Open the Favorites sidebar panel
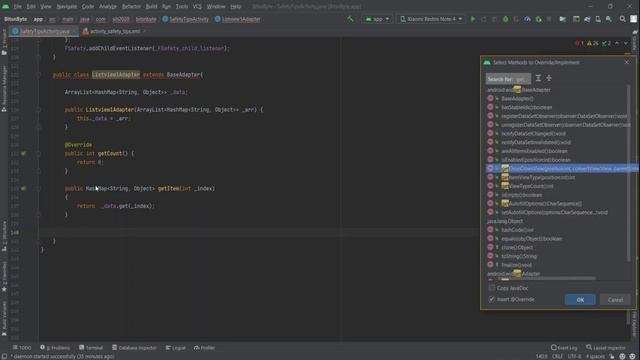Image resolution: width=640 pixels, height=360 pixels. (x=4, y=277)
